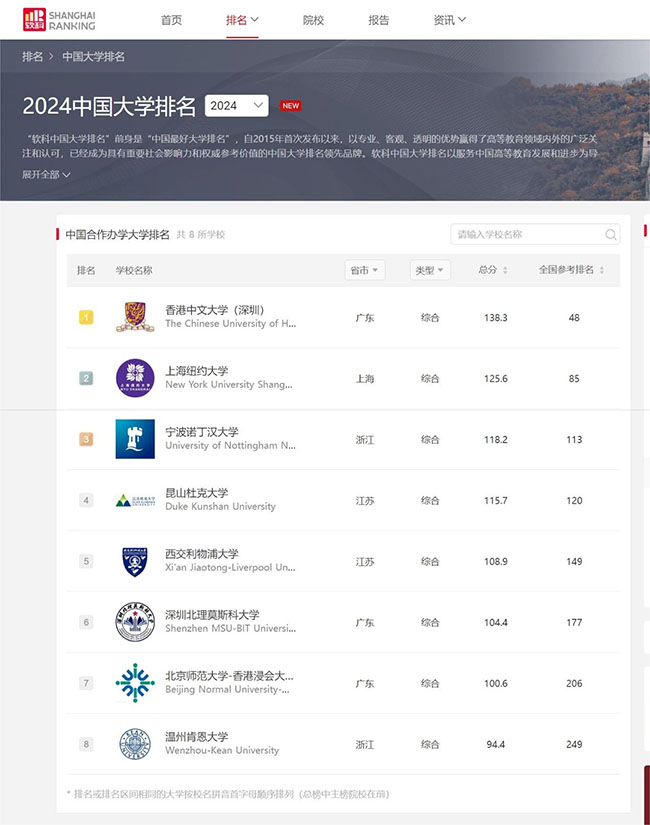Open 昆山杜克大学 school link
Image resolution: width=650 pixels, height=825 pixels.
tap(197, 493)
